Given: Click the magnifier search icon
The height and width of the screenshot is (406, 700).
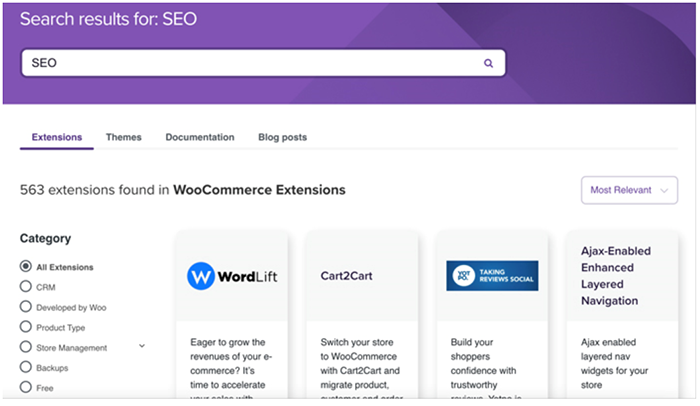Looking at the screenshot, I should point(488,63).
